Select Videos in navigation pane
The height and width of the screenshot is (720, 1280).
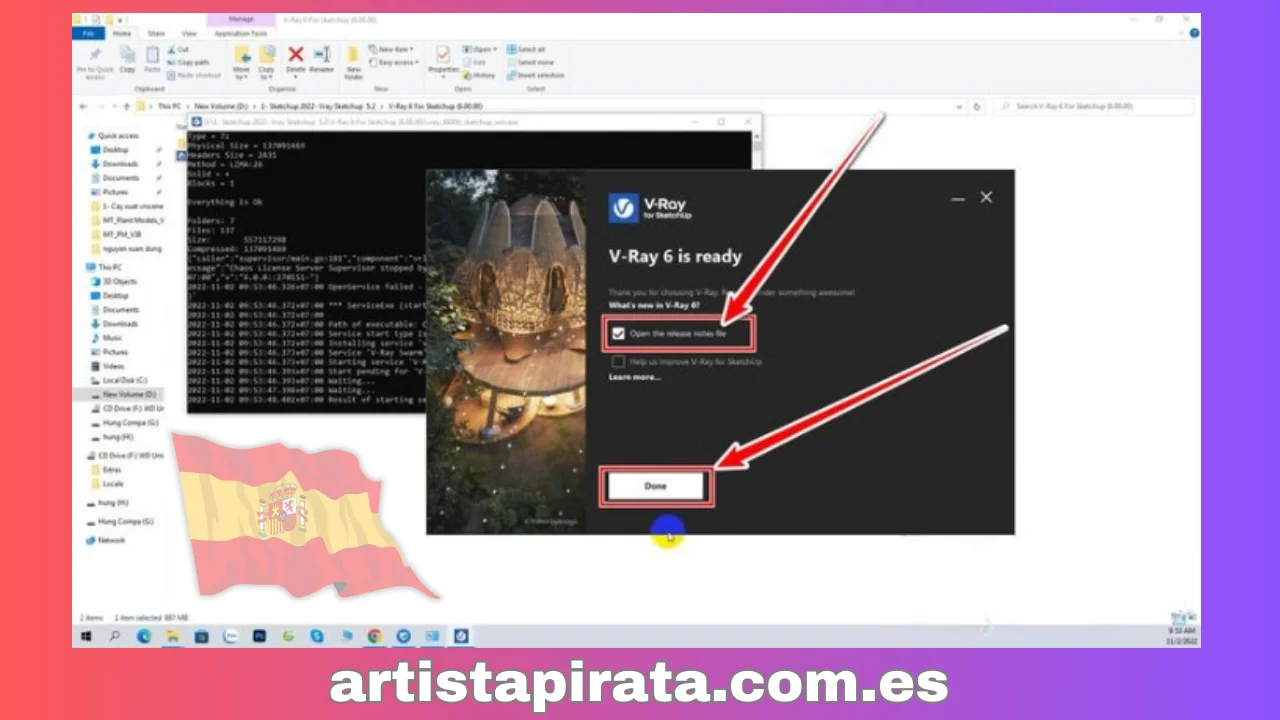tap(113, 366)
